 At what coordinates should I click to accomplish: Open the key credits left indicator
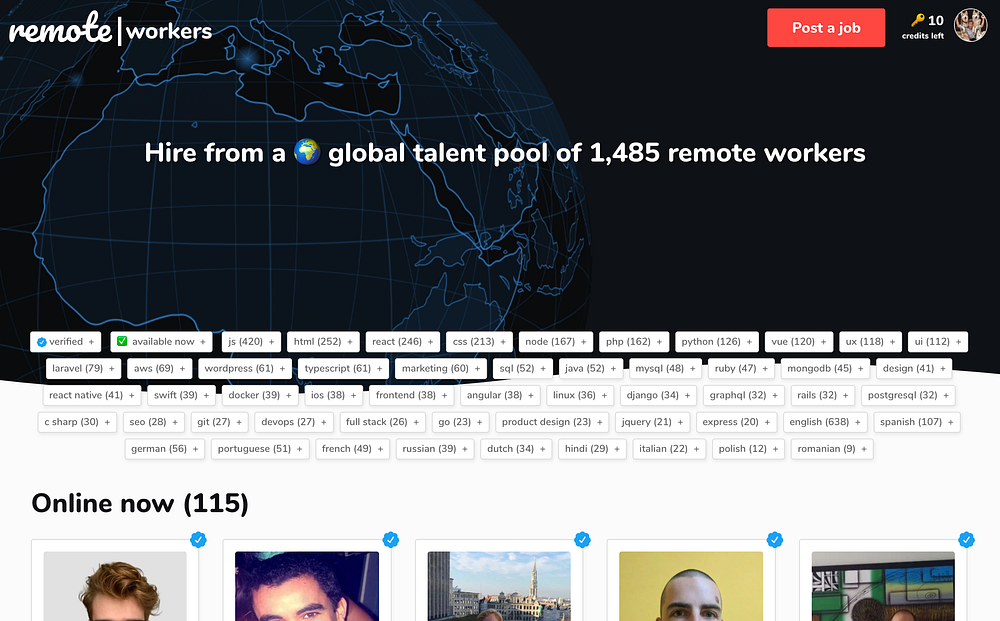[923, 27]
